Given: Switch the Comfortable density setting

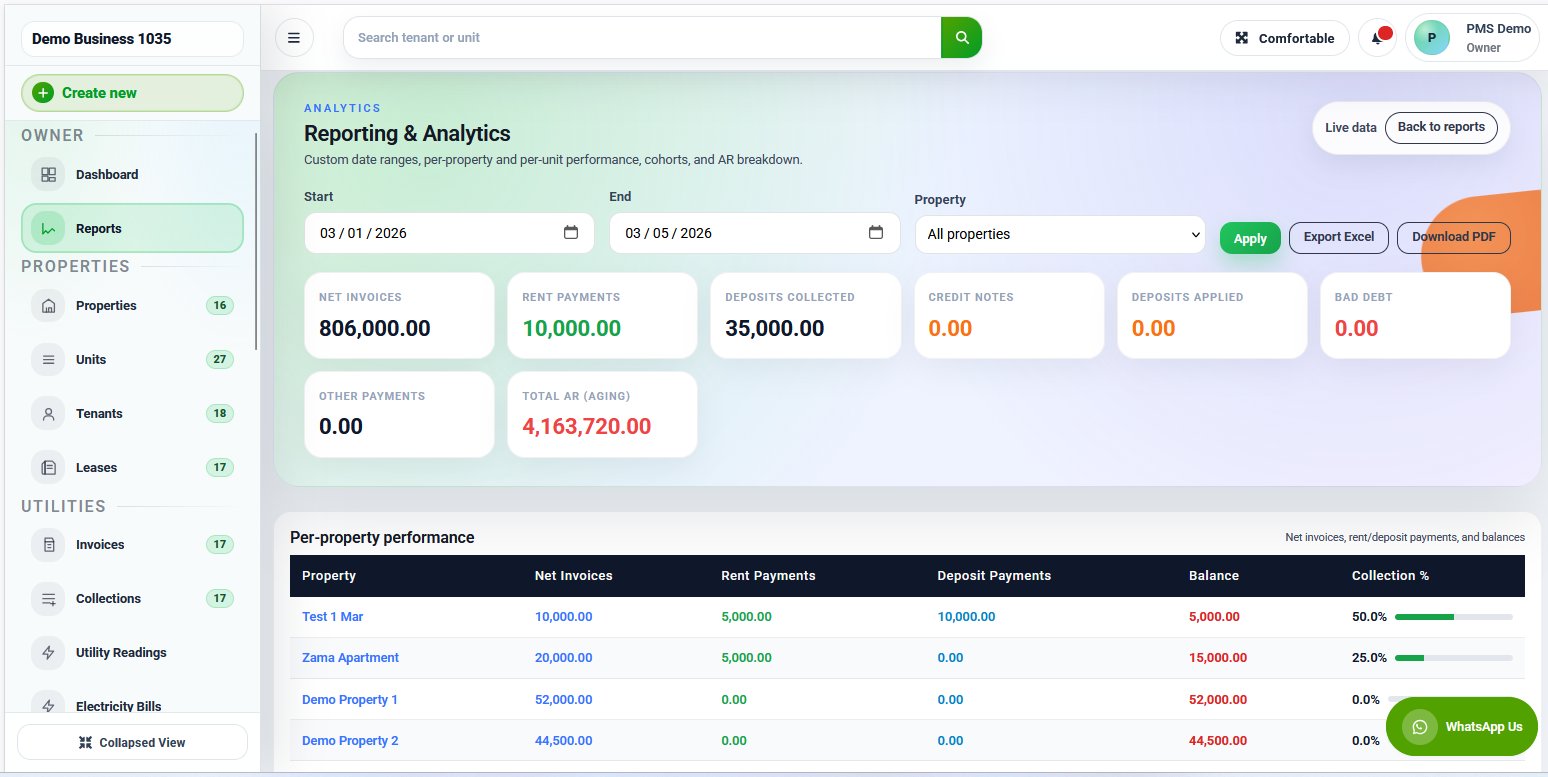Looking at the screenshot, I should point(1284,37).
